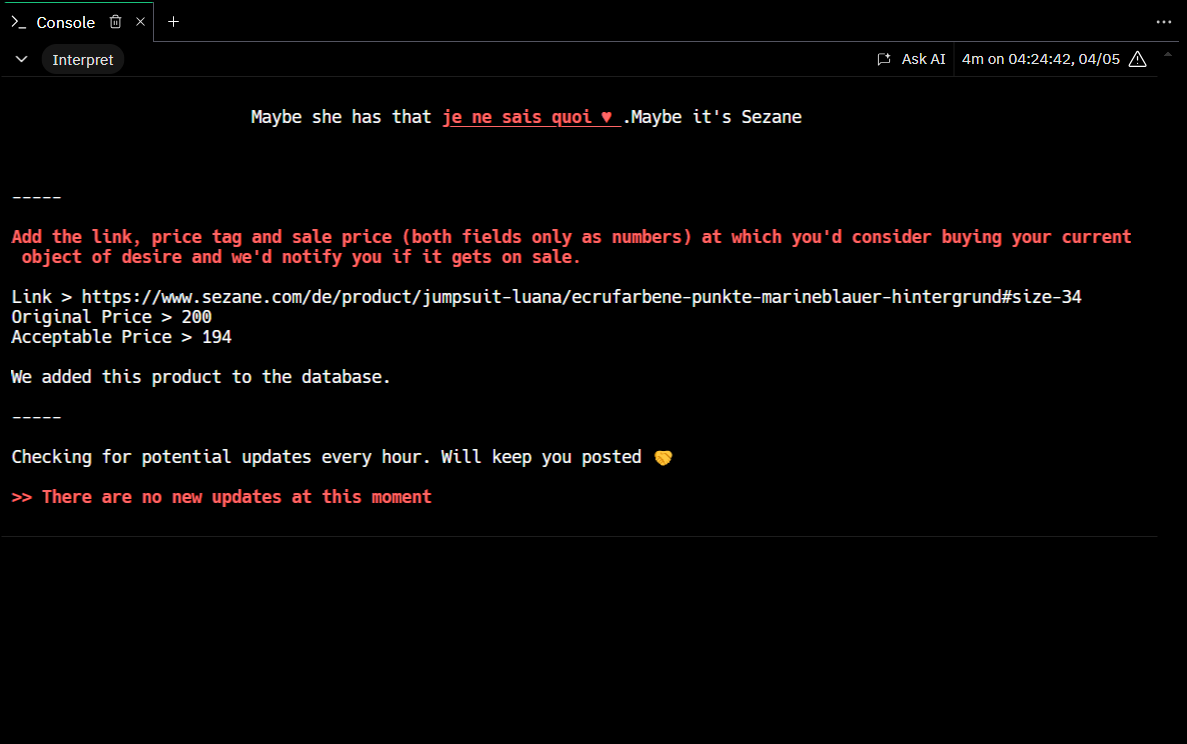Click the Ask AI label
Image resolution: width=1187 pixels, height=744 pixels.
[x=923, y=59]
